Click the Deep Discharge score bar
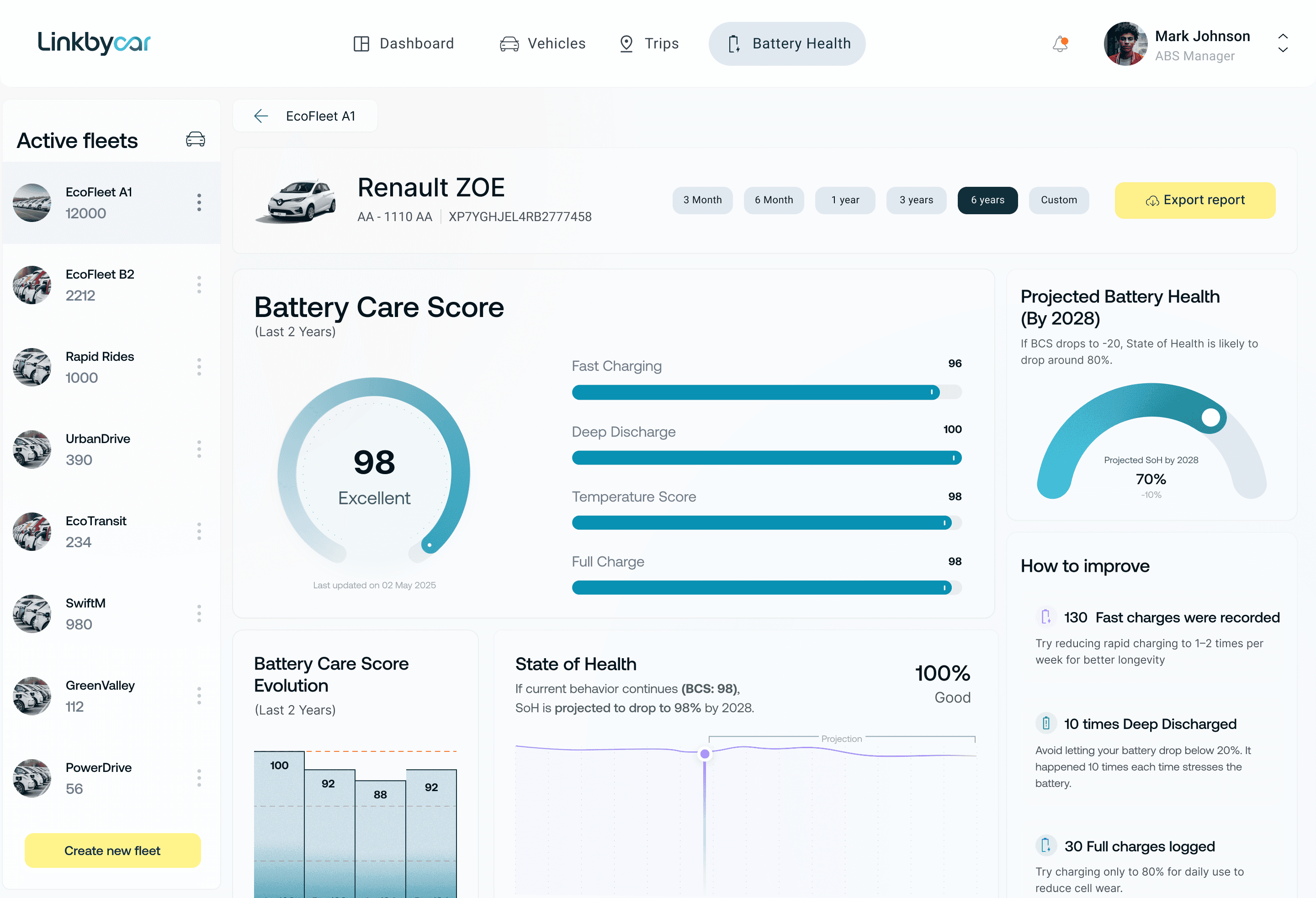Image resolution: width=1316 pixels, height=898 pixels. (767, 458)
